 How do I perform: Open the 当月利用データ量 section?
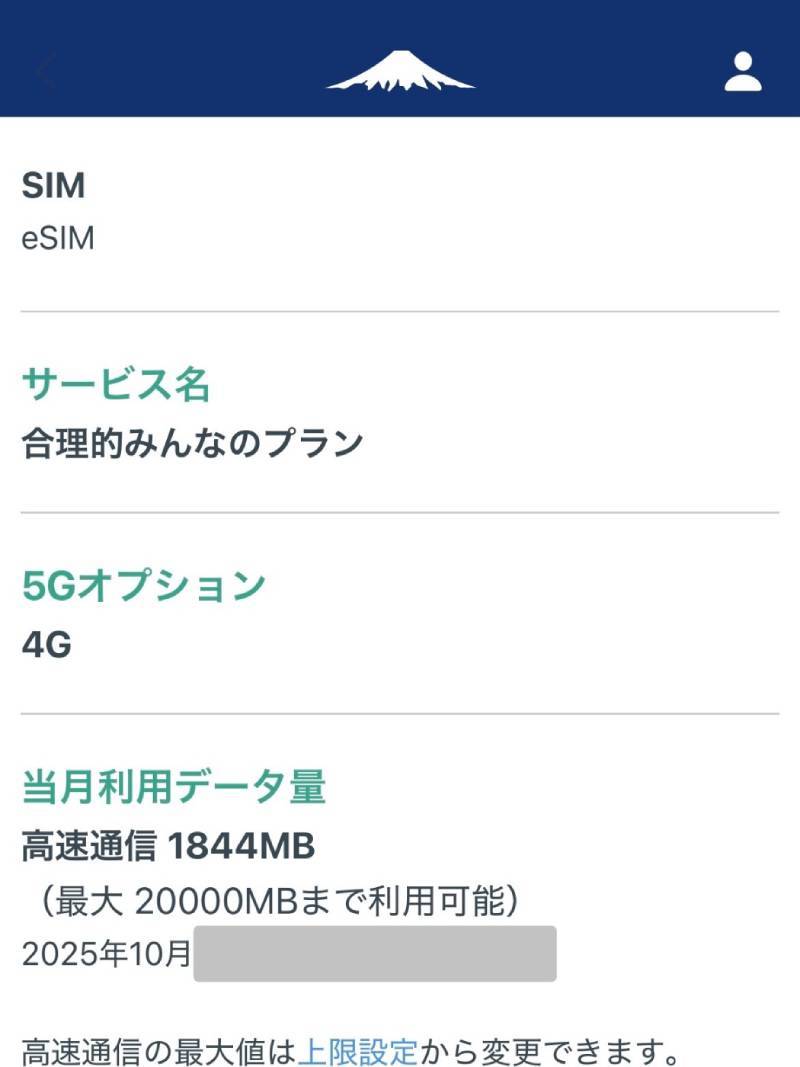[175, 785]
